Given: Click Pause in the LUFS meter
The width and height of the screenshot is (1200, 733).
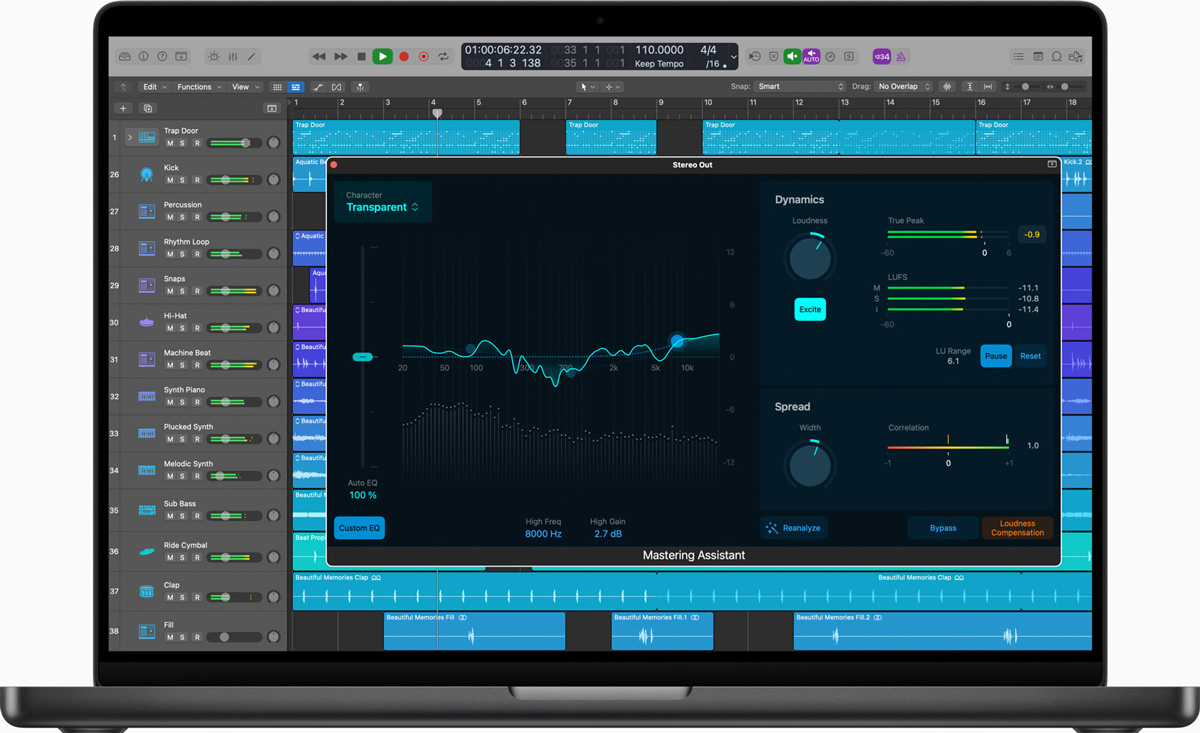Looking at the screenshot, I should coord(996,356).
